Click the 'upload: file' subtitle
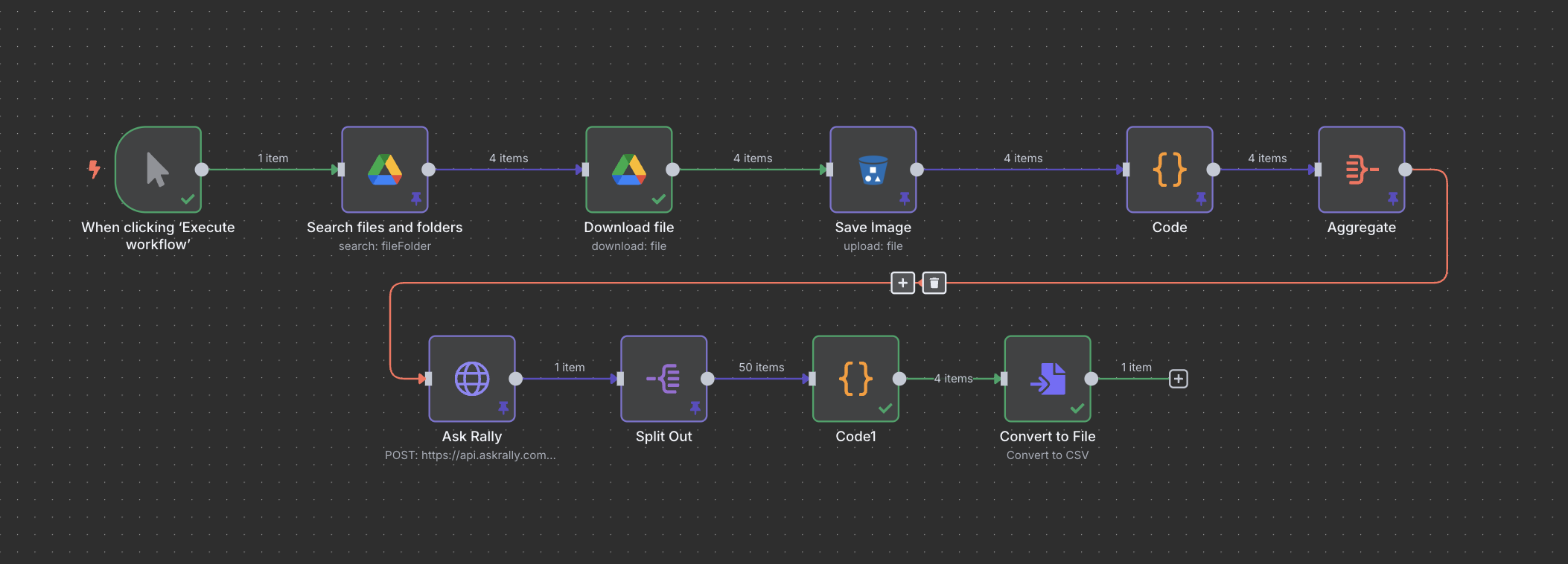Image resolution: width=1568 pixels, height=564 pixels. click(x=873, y=246)
